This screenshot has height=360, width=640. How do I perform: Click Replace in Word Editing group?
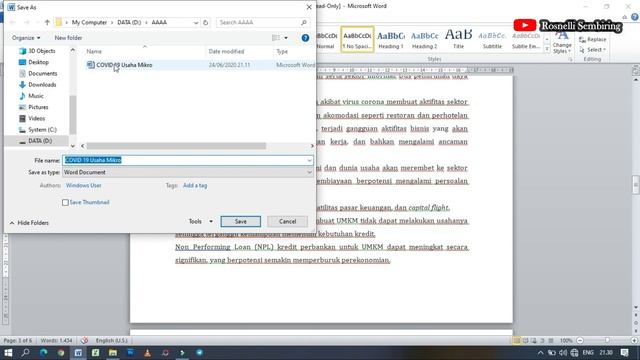coord(593,40)
